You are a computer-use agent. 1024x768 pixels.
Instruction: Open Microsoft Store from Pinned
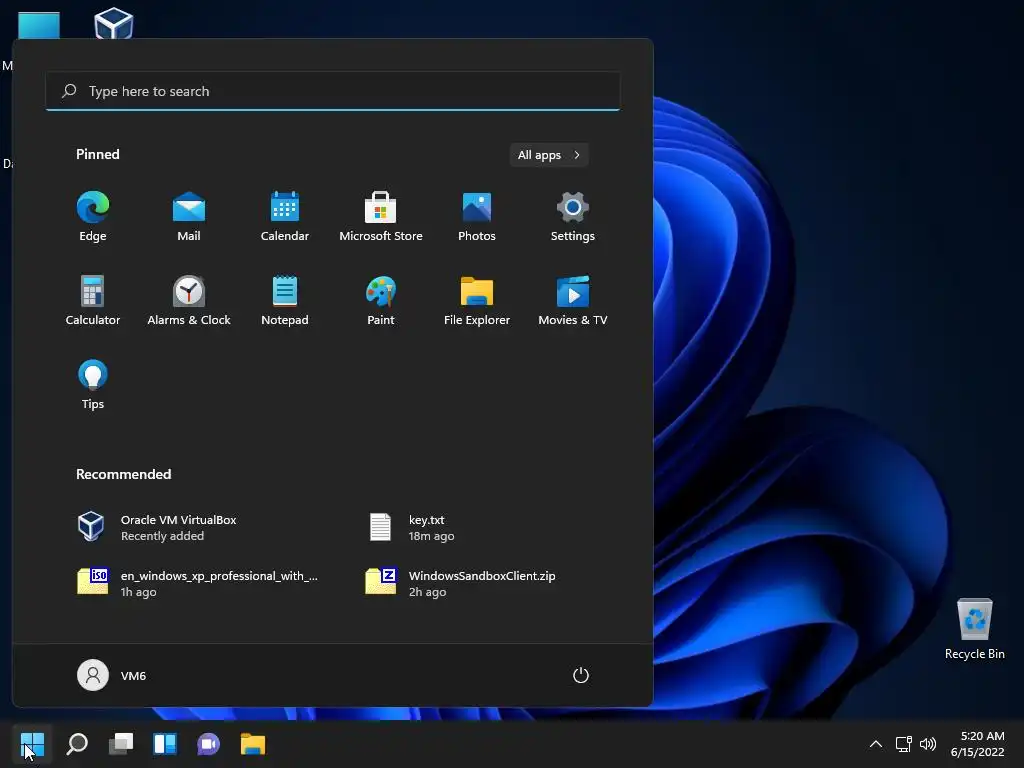click(381, 217)
